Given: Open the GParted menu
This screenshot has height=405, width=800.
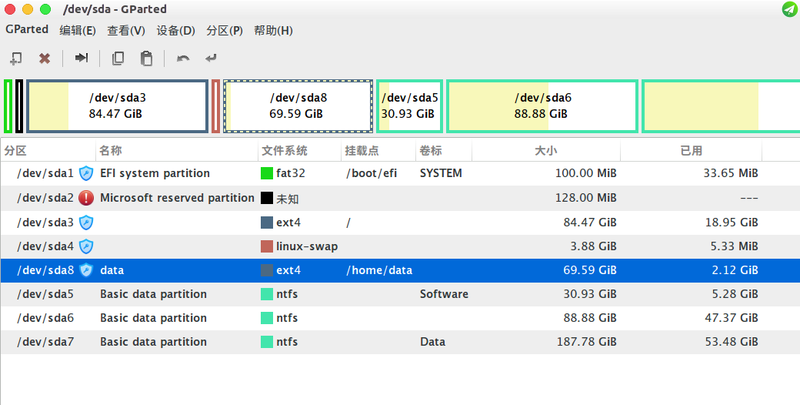Looking at the screenshot, I should point(27,30).
